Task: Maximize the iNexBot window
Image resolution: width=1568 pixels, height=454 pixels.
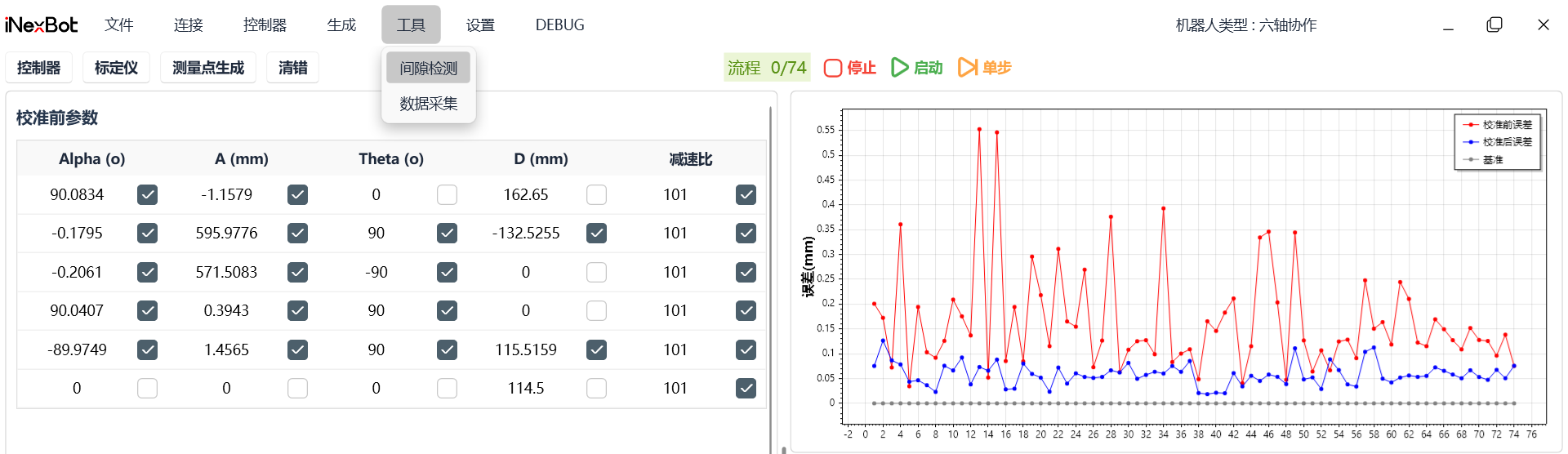Action: 1494,25
